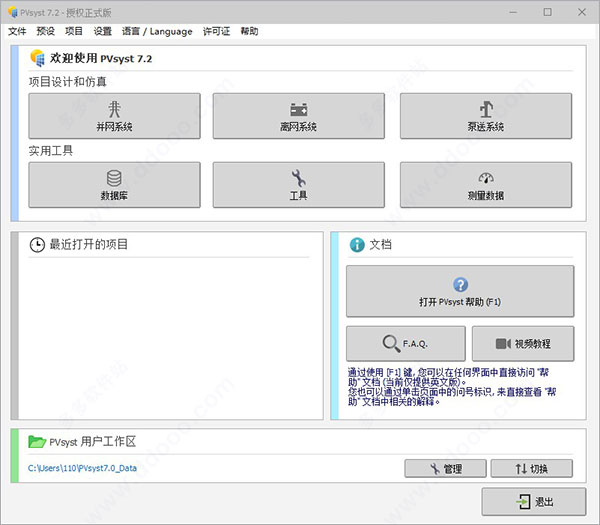Click the 最近打开的项目 heading text
600x525 pixels.
(88, 244)
